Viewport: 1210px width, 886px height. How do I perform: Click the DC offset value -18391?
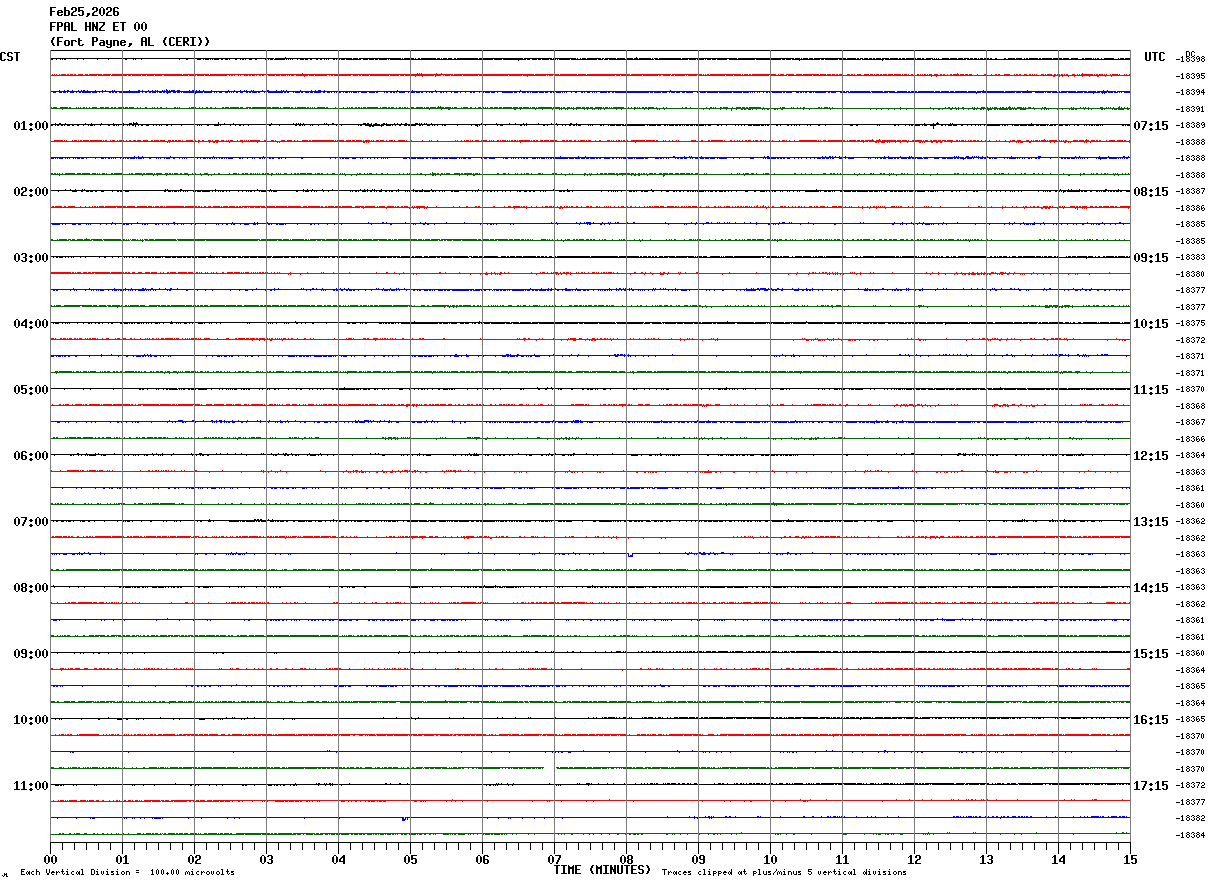(x=1191, y=109)
